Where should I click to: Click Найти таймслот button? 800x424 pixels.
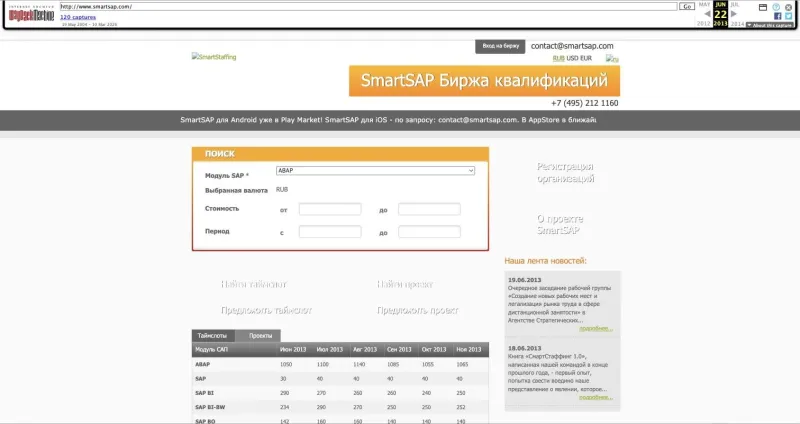coord(254,284)
